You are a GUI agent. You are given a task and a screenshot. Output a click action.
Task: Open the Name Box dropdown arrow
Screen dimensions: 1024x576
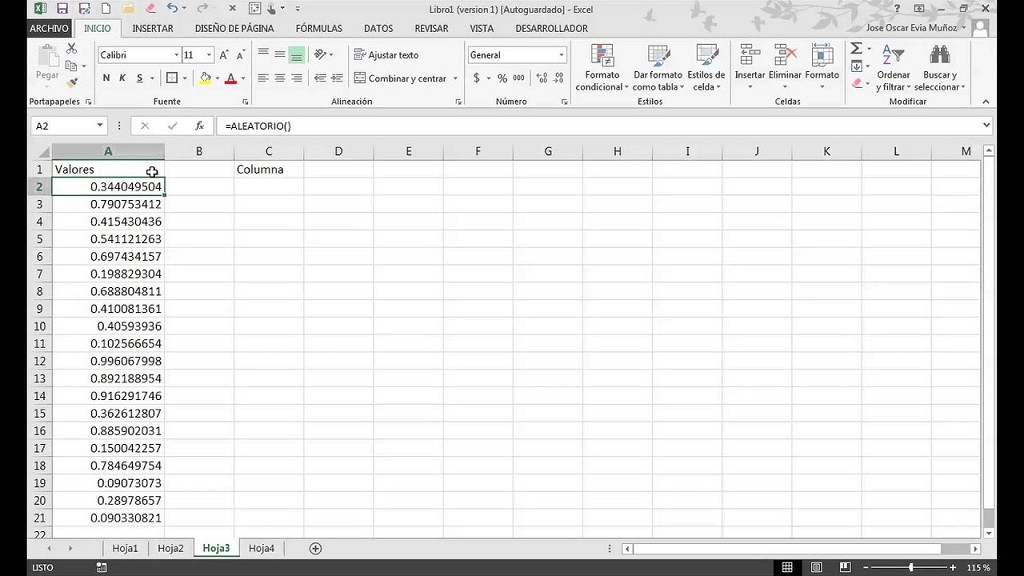pyautogui.click(x=100, y=126)
